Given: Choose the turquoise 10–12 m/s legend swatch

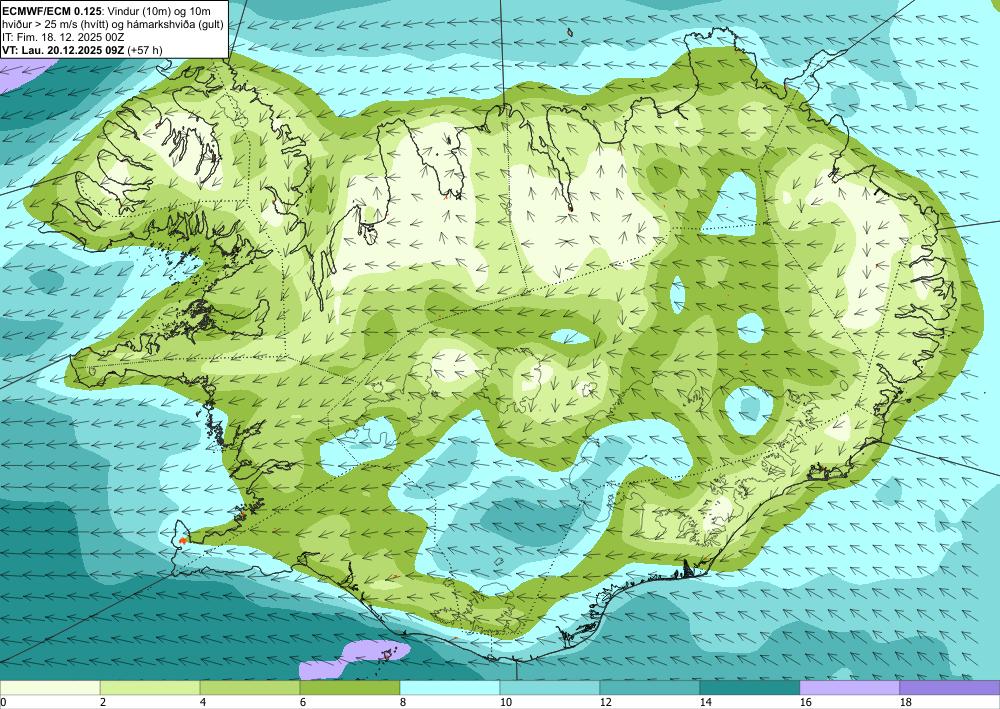Looking at the screenshot, I should coord(550,688).
